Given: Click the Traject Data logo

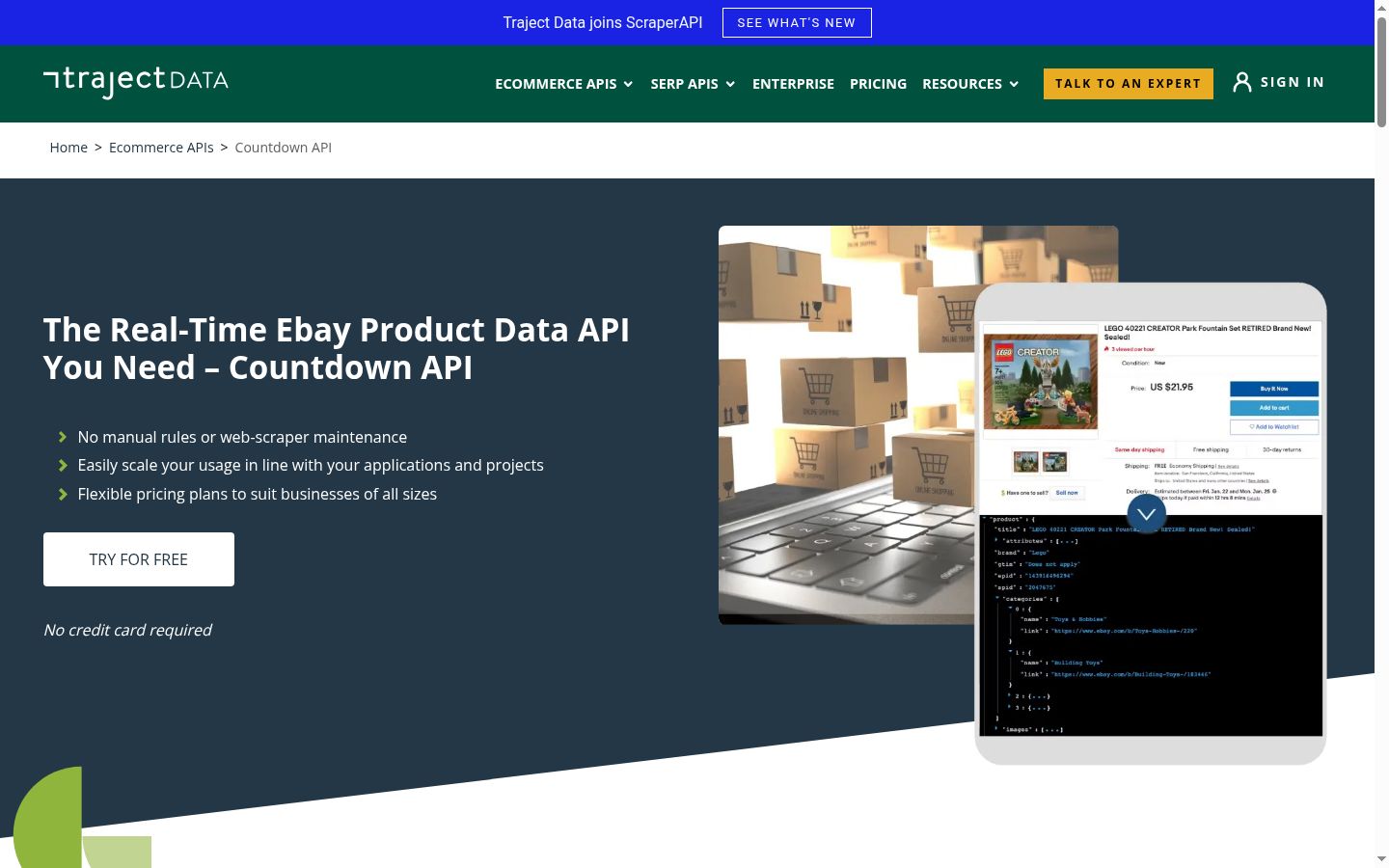Looking at the screenshot, I should tap(136, 82).
